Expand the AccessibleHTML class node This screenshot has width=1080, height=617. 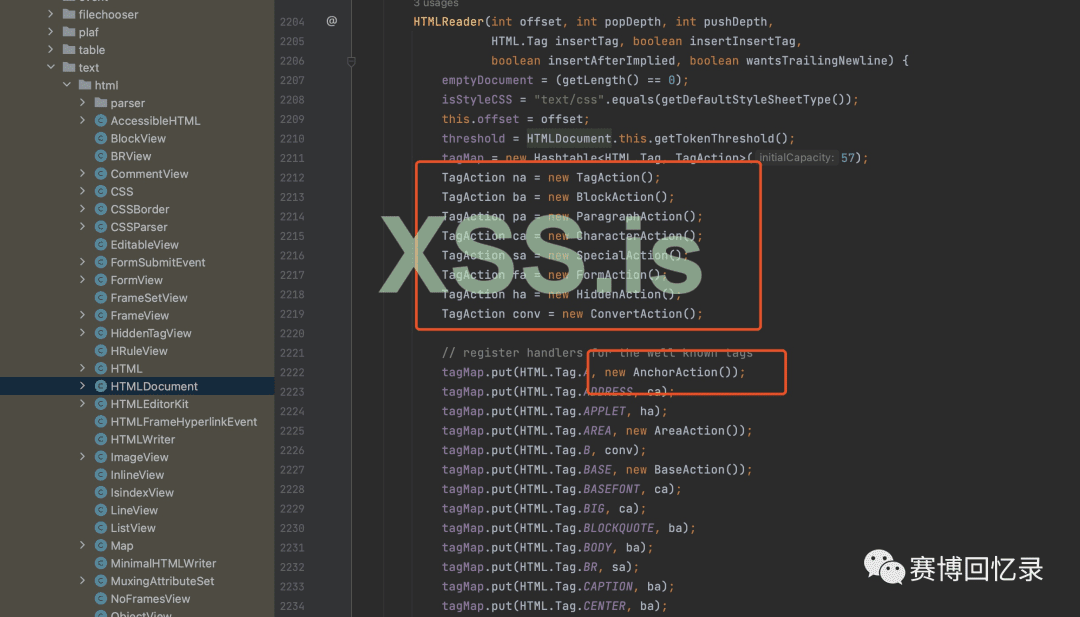pyautogui.click(x=83, y=121)
